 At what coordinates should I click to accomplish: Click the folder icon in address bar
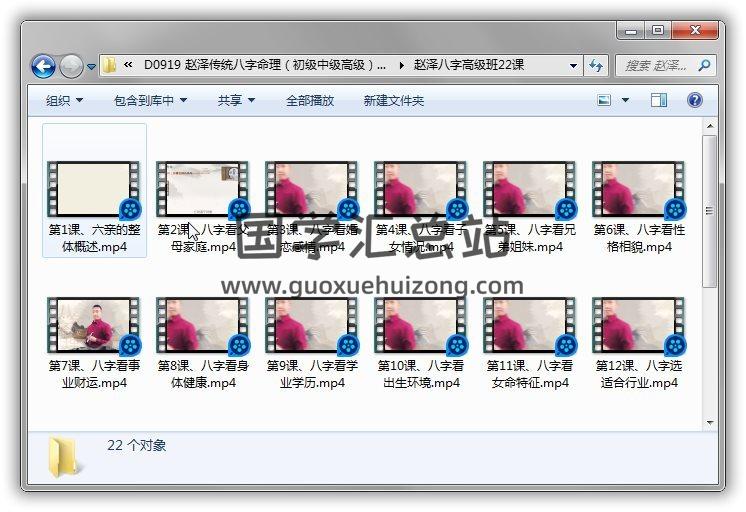pos(110,65)
